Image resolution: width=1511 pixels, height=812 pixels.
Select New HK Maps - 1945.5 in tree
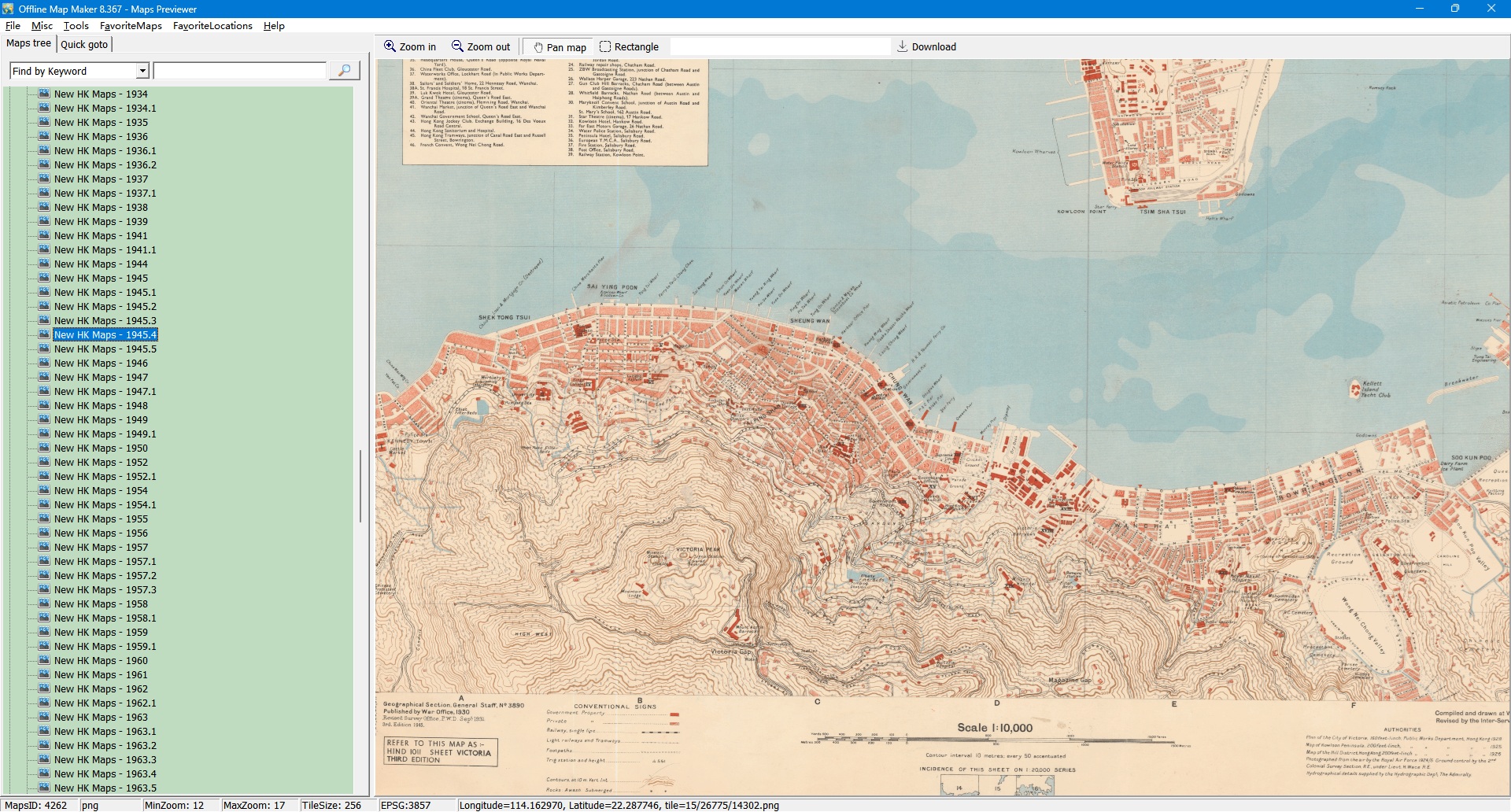click(x=105, y=349)
